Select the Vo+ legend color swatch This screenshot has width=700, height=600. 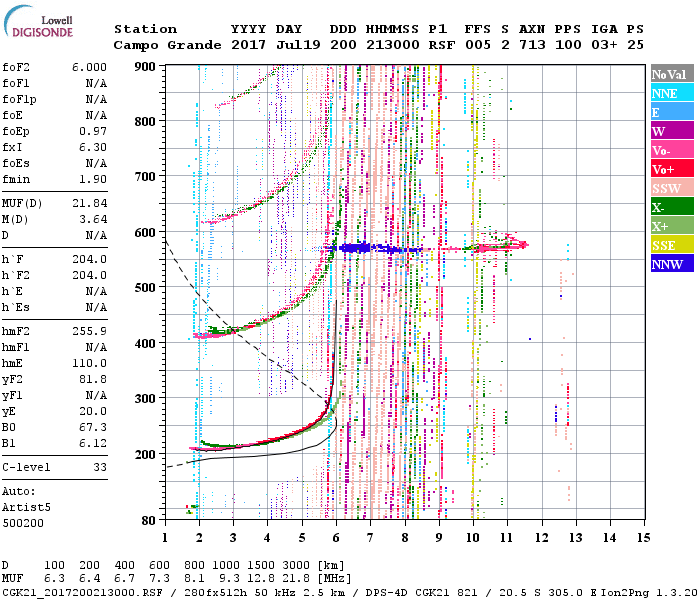(672, 169)
